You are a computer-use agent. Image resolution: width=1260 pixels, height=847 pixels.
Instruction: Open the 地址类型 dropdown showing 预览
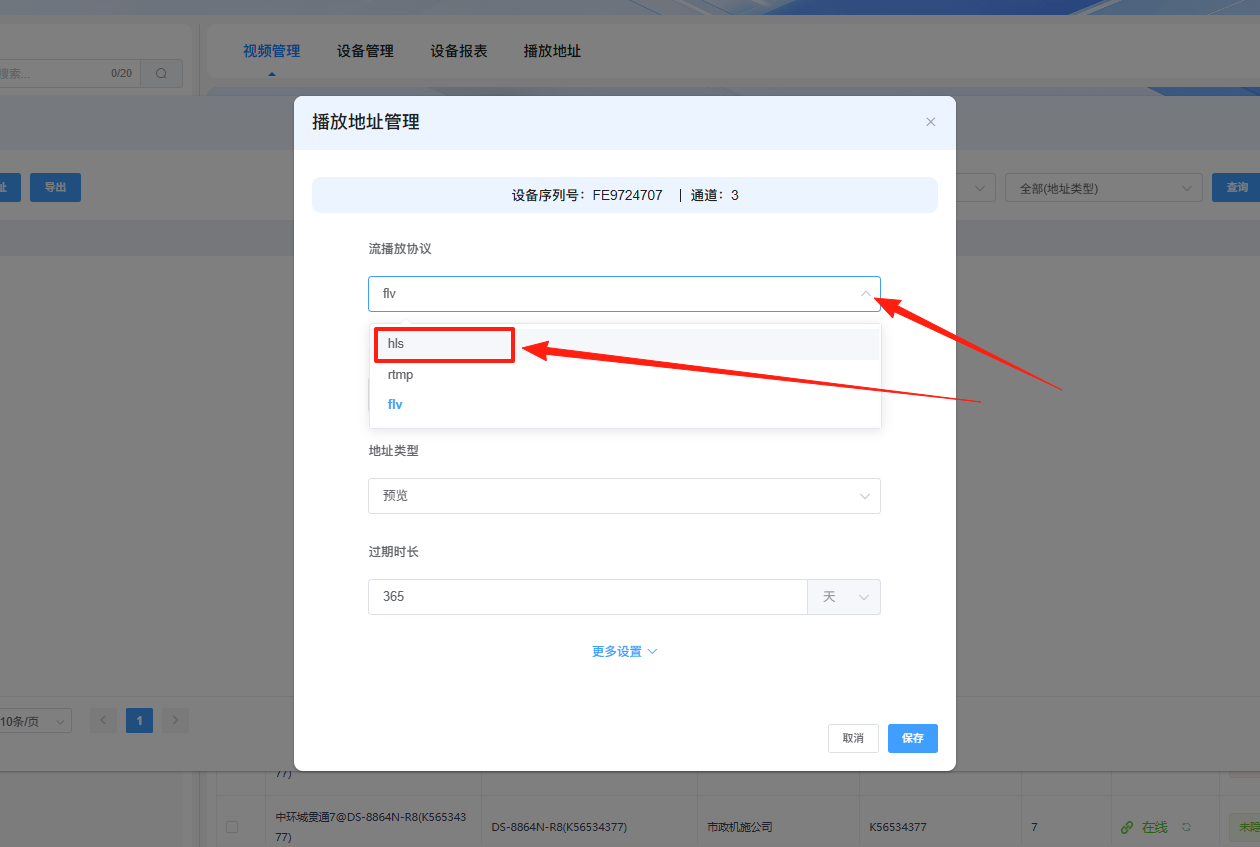624,496
